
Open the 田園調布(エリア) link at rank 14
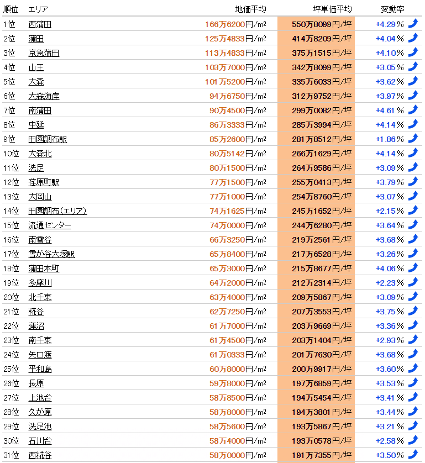[x=57, y=211]
